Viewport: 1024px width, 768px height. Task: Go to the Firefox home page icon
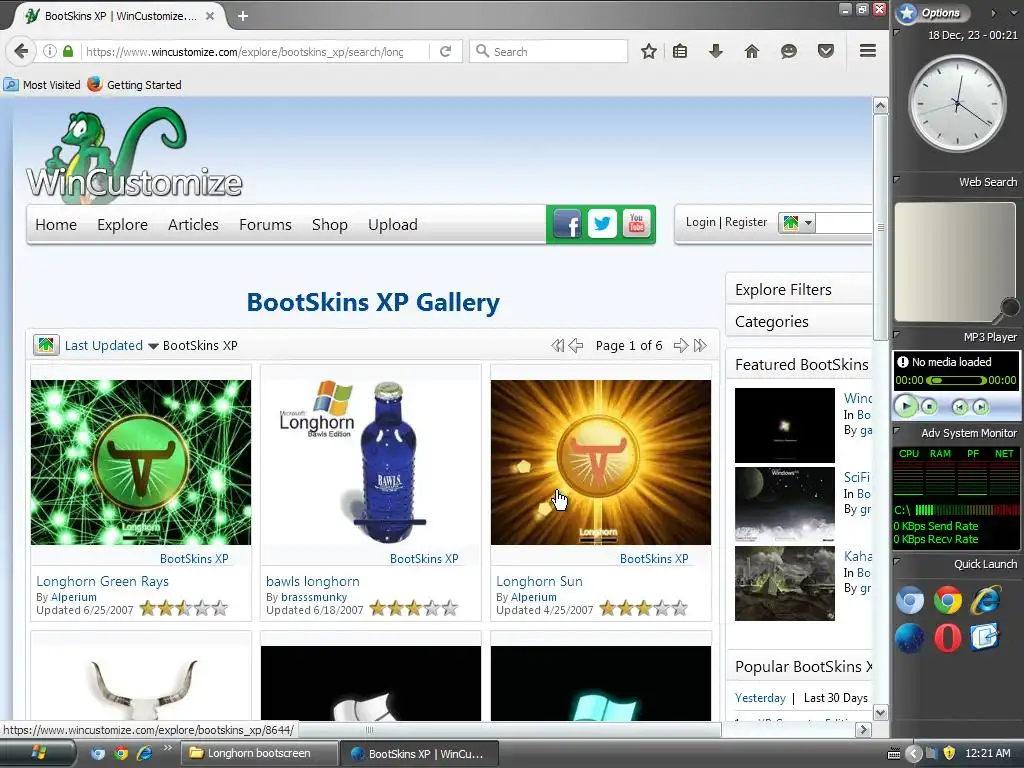pos(752,51)
